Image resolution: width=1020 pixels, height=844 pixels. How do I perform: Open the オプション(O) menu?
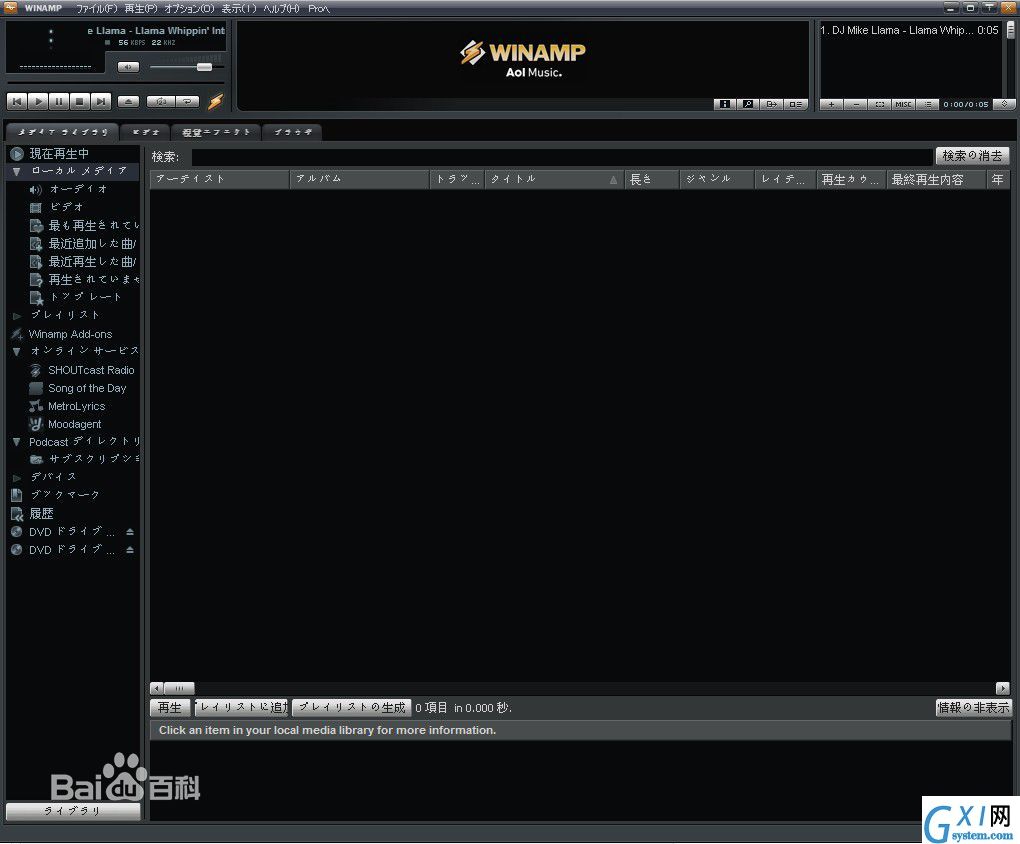[x=189, y=8]
